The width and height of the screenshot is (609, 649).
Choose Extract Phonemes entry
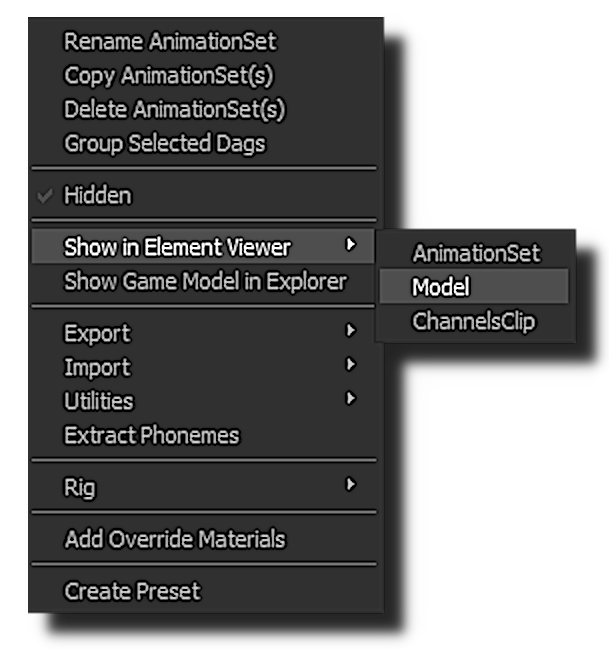coord(152,436)
